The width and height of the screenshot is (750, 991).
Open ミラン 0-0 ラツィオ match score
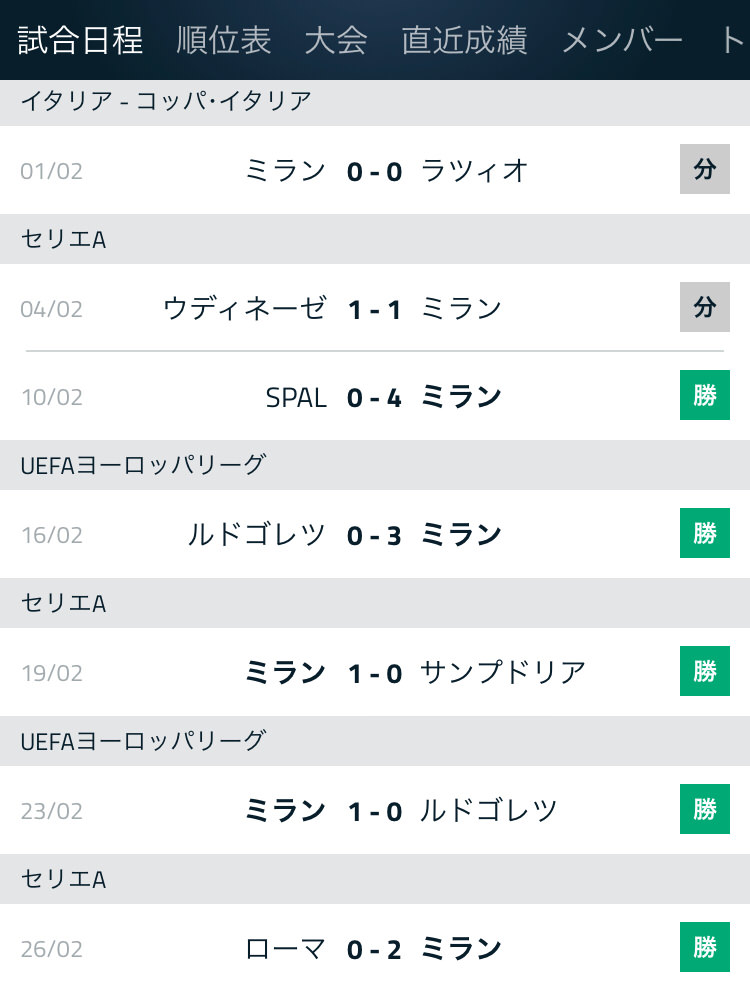pos(375,171)
